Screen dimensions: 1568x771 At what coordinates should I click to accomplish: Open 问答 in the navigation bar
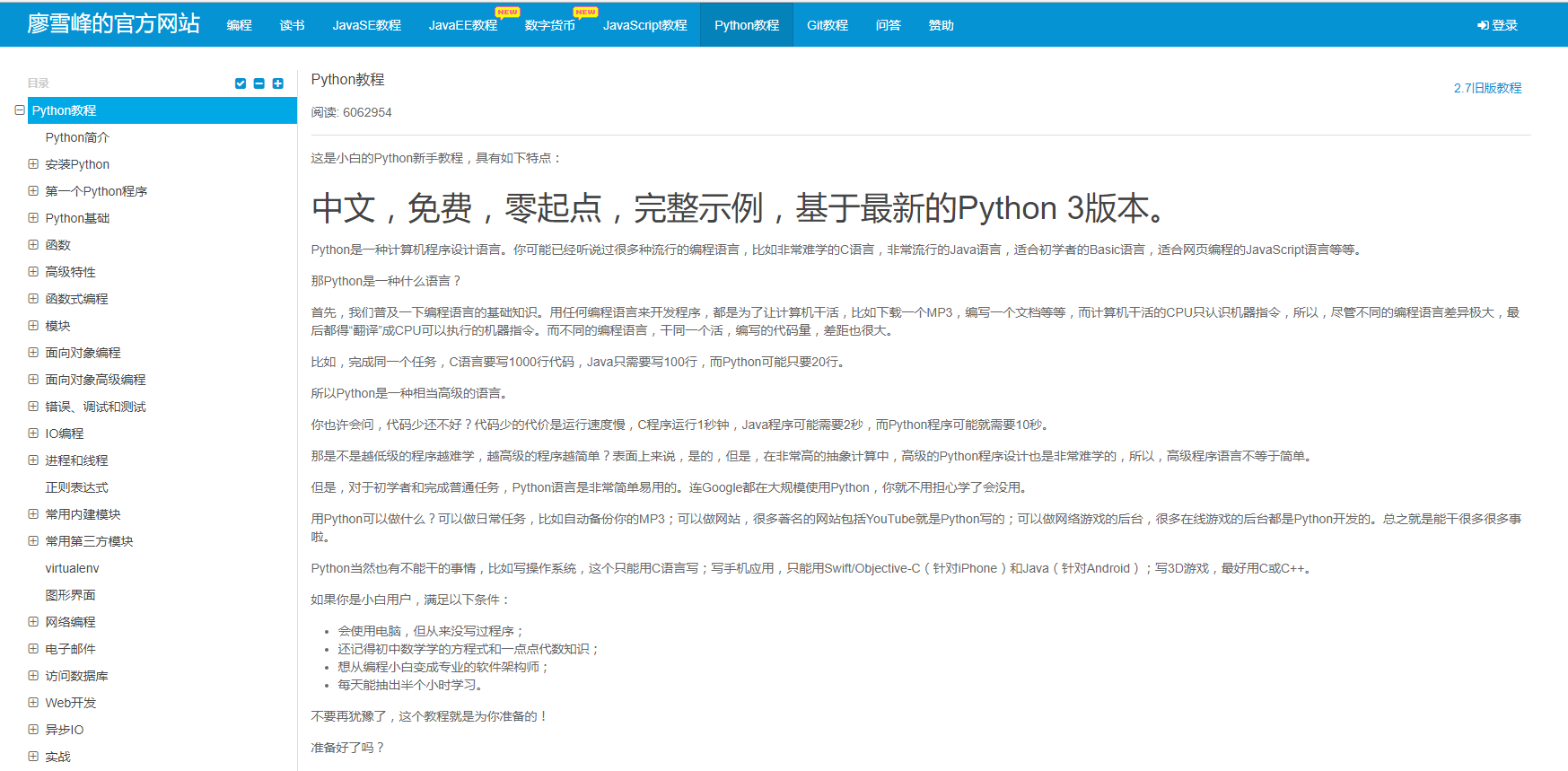point(888,25)
